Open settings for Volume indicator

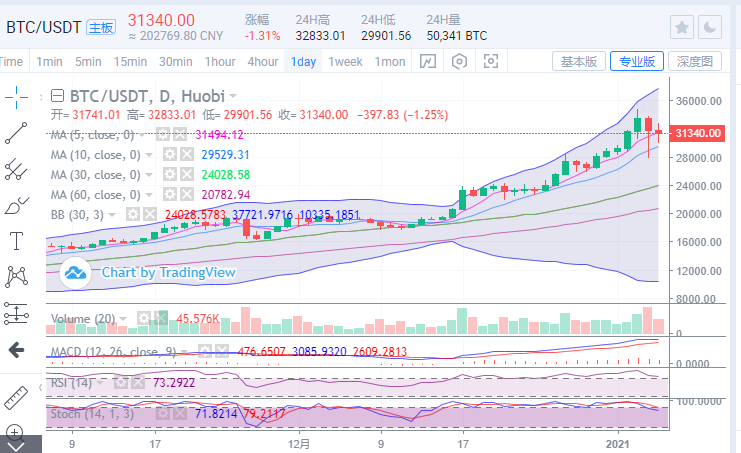(144, 318)
